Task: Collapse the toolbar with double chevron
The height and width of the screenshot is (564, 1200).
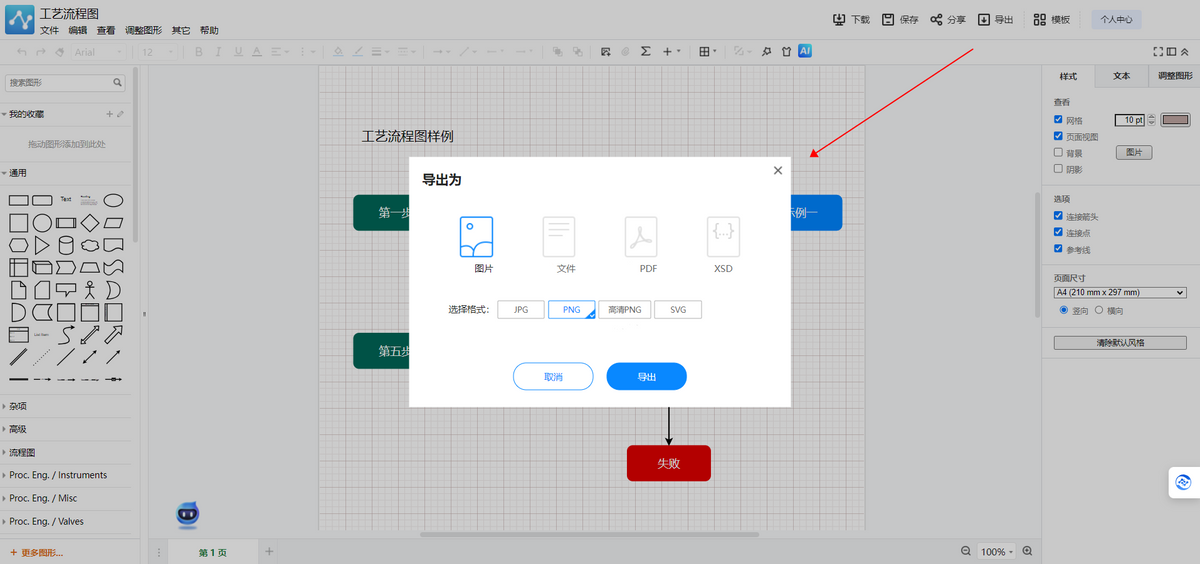Action: pos(1185,51)
